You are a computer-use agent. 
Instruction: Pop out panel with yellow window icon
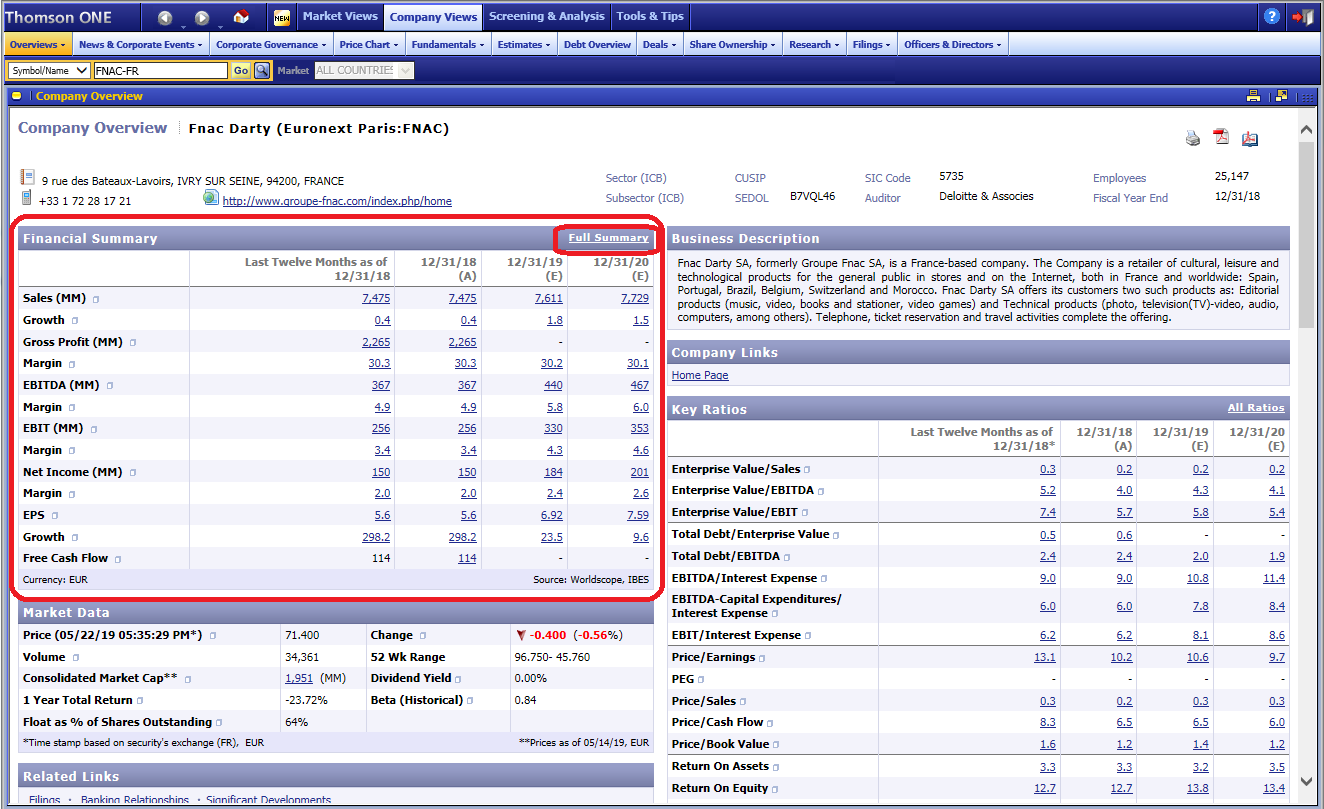point(1281,96)
